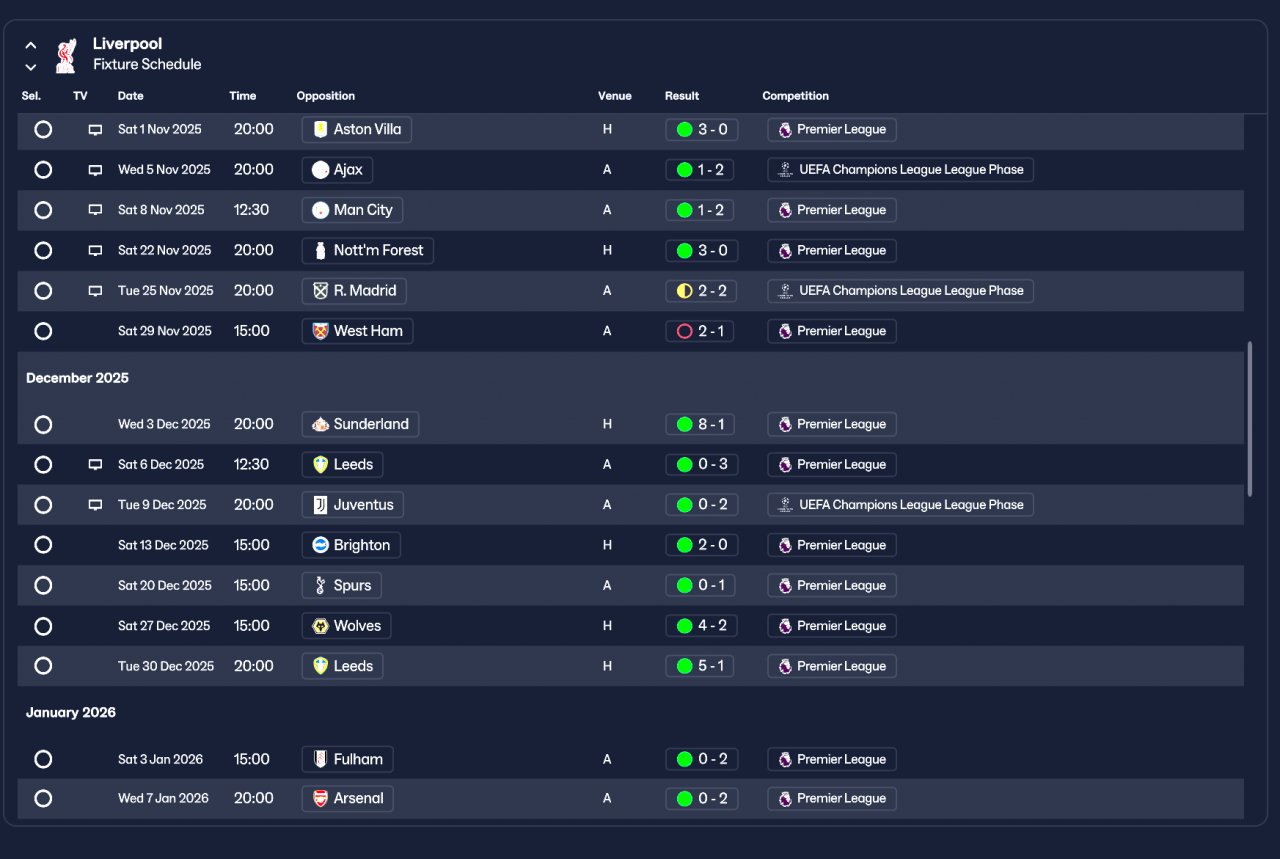Viewport: 1280px width, 859px height.
Task: Click the TV icon on Ajax fixture row
Action: 95,170
